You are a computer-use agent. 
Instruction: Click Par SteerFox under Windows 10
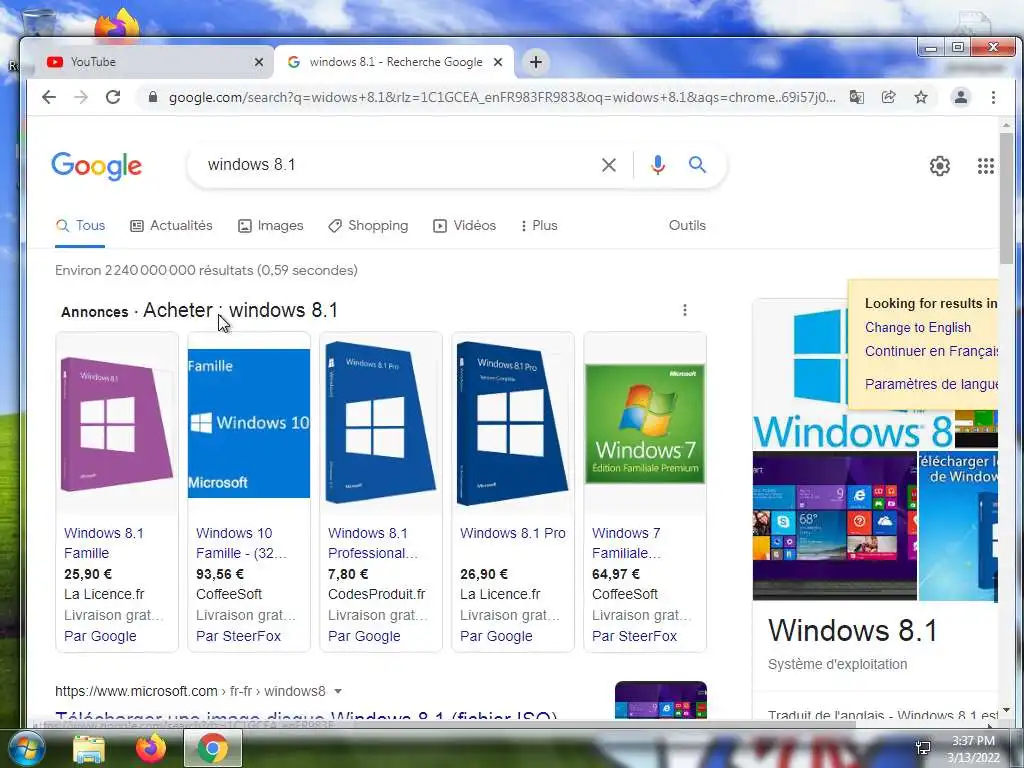point(238,636)
